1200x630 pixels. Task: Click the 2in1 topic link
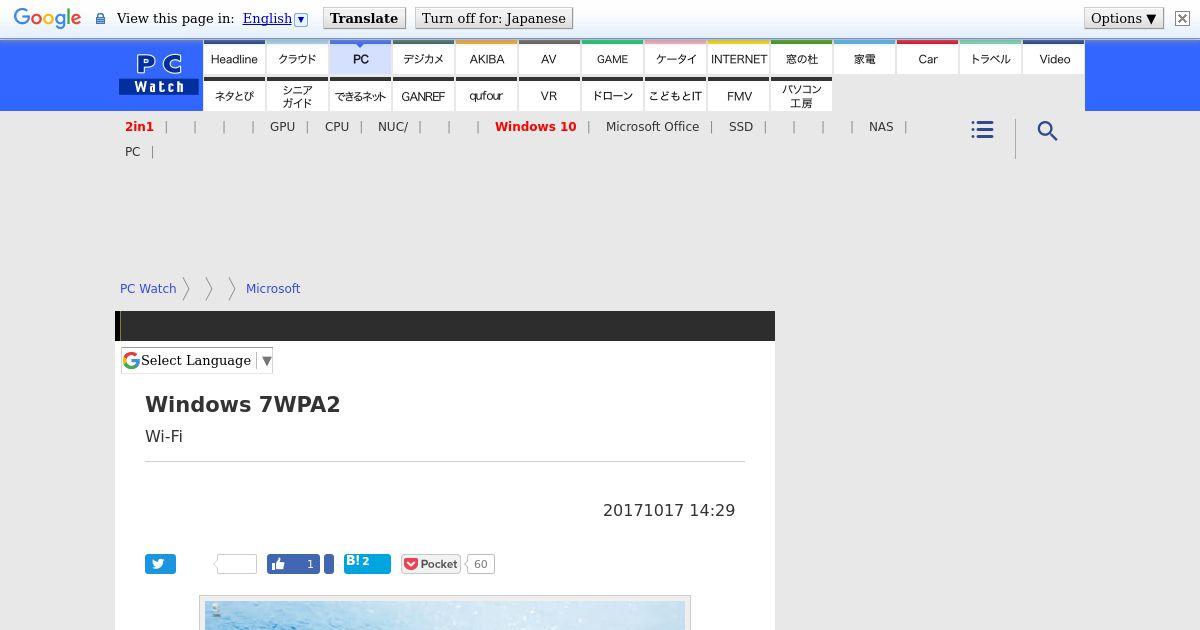coord(139,127)
